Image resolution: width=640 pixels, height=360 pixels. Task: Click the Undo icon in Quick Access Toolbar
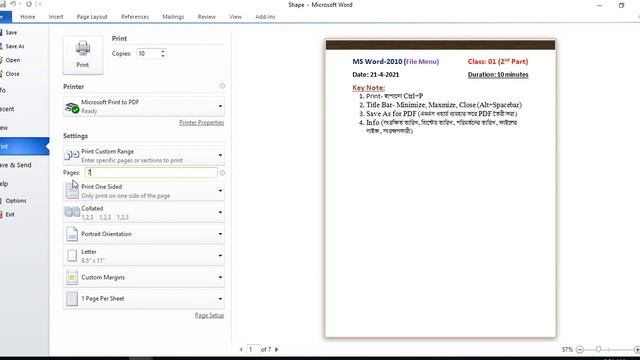click(x=13, y=4)
